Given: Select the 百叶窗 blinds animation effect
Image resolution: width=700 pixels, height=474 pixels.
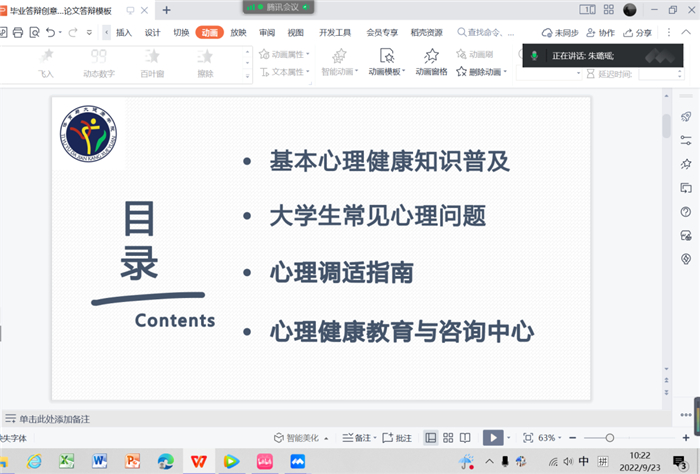Looking at the screenshot, I should [152, 64].
